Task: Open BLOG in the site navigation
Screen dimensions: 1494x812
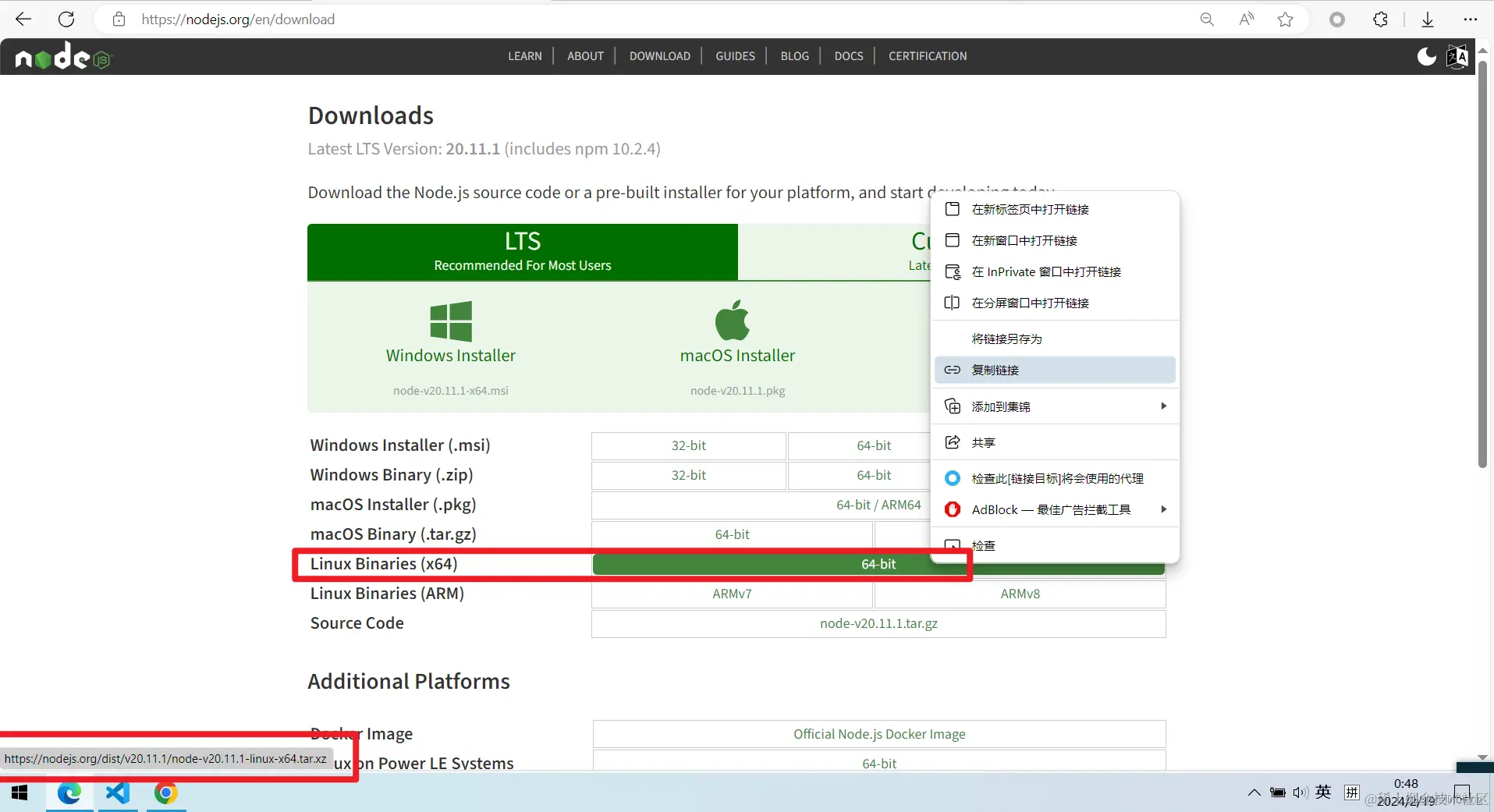Action: tap(795, 56)
